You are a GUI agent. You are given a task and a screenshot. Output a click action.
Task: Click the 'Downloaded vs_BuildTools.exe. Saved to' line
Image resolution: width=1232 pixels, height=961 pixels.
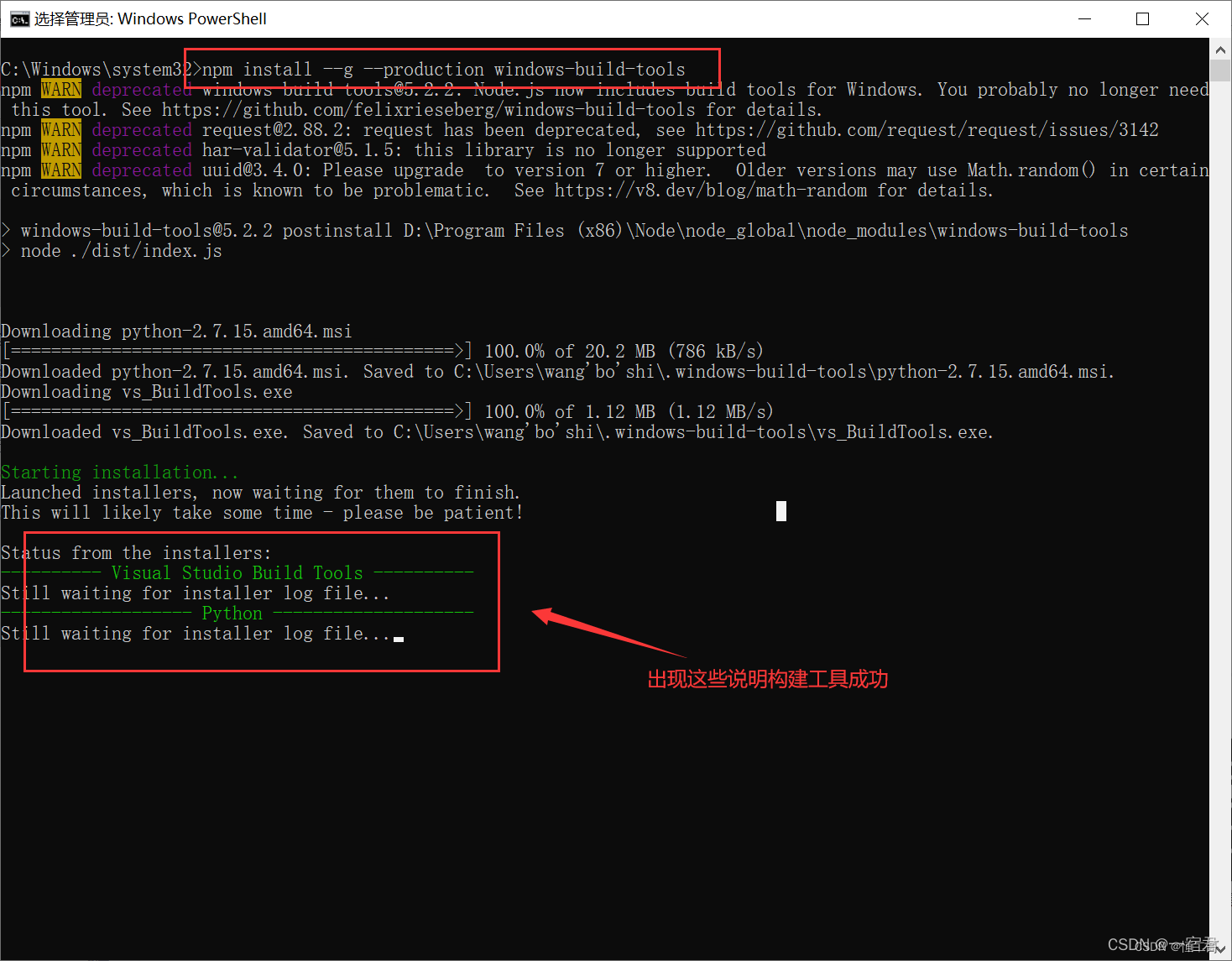click(497, 432)
